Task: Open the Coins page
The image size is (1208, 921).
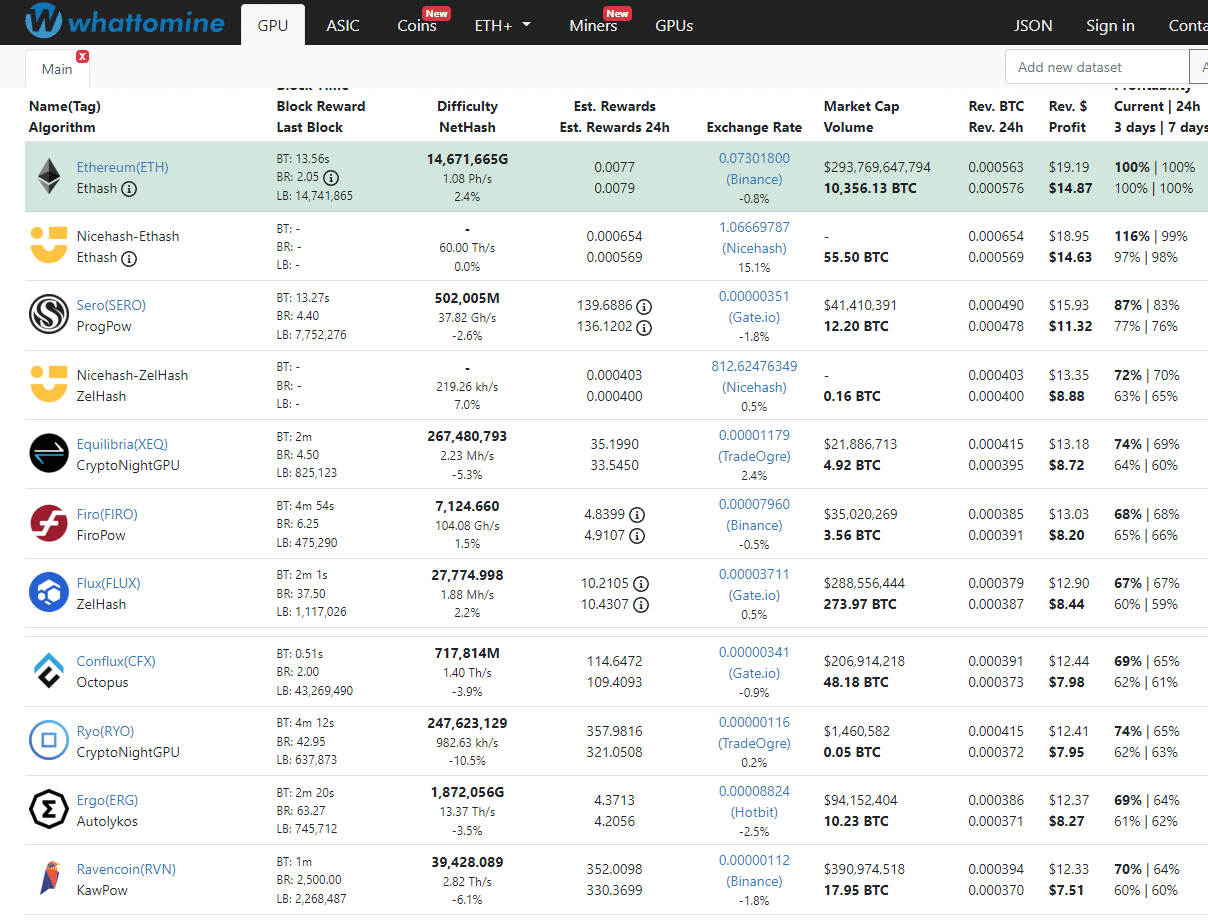Action: click(417, 25)
